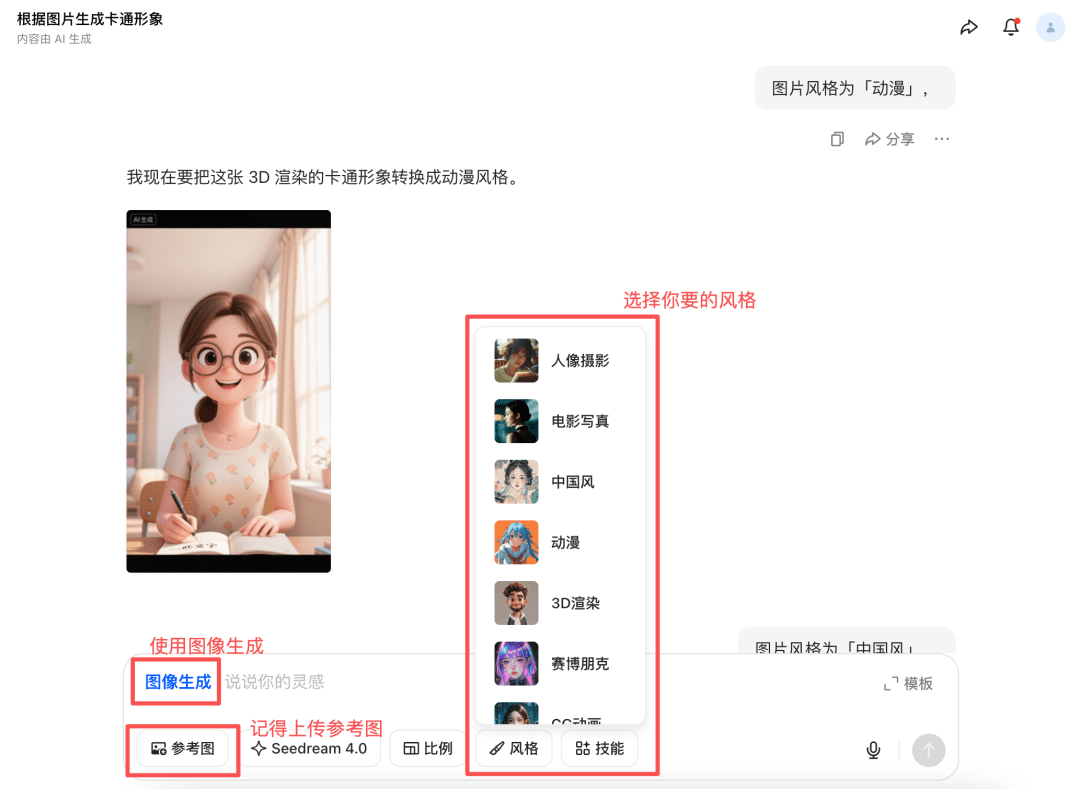Click the share arrow icon in header
This screenshot has height=789, width=1080.
click(968, 28)
